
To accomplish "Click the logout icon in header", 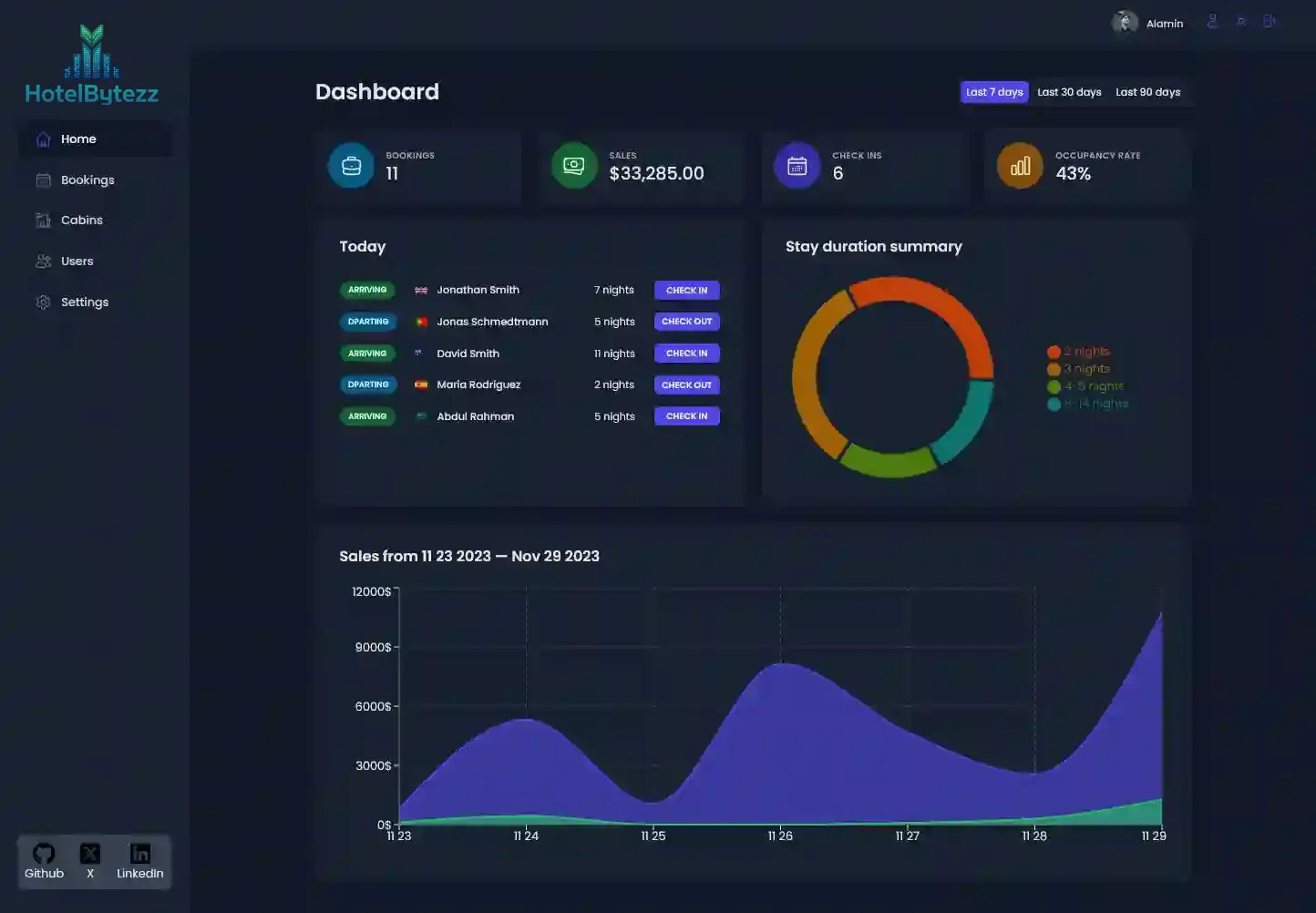I will pyautogui.click(x=1269, y=22).
